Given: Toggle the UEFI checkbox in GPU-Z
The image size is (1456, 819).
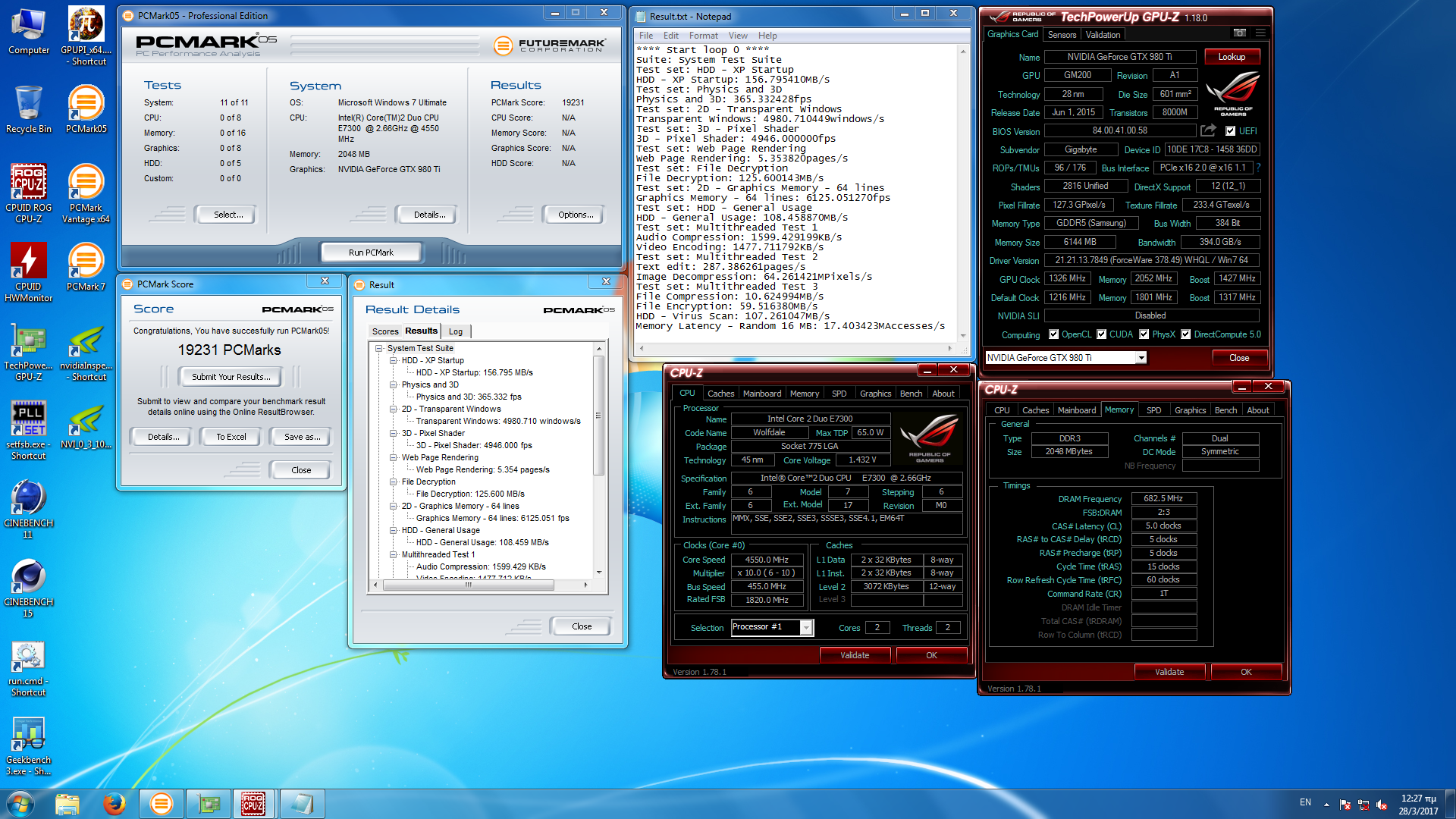Looking at the screenshot, I should [1230, 131].
